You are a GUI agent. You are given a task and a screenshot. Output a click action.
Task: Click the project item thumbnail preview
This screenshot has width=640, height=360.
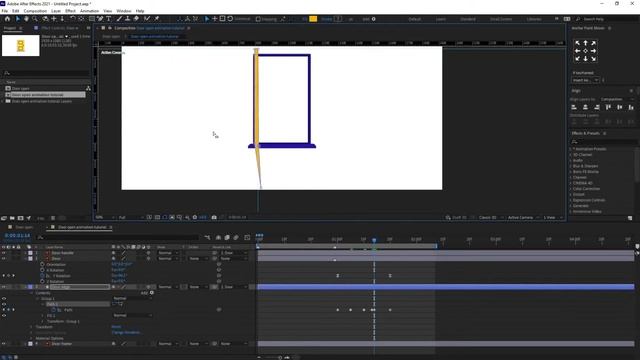20,45
